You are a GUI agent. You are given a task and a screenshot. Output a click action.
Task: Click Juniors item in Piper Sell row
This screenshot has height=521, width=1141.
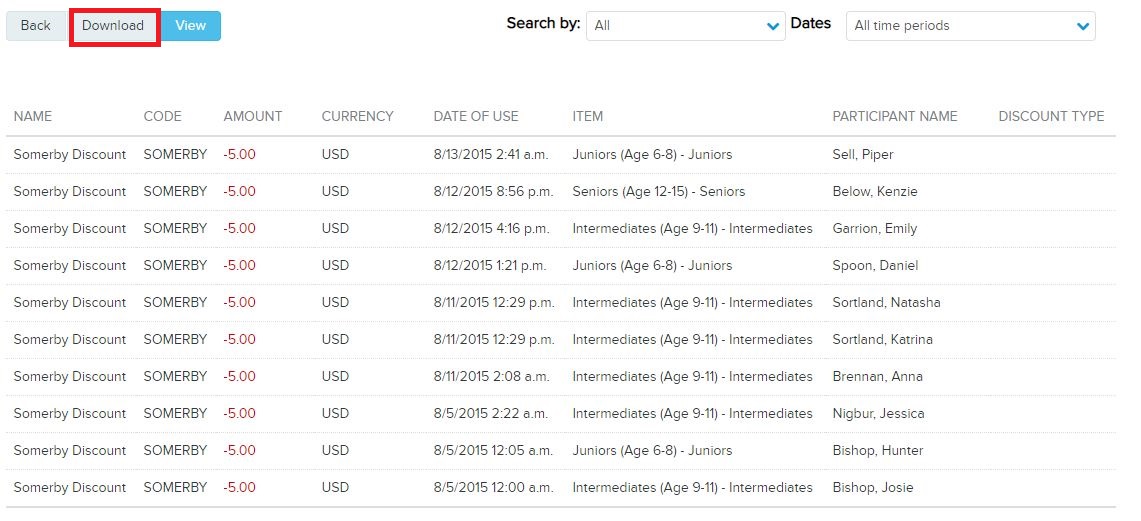[652, 154]
